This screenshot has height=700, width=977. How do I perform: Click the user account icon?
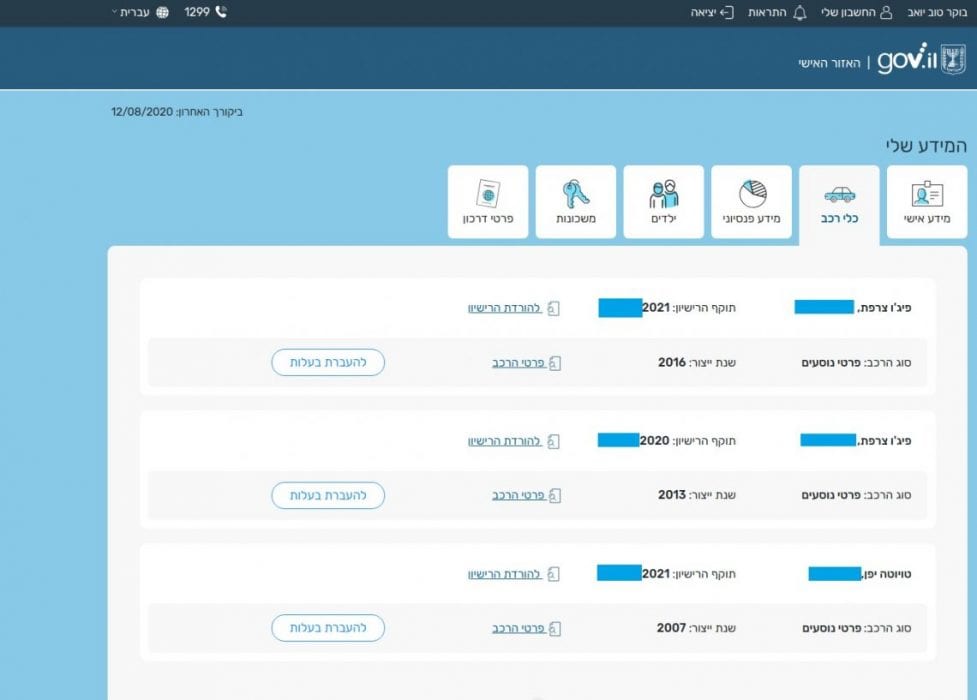(886, 12)
